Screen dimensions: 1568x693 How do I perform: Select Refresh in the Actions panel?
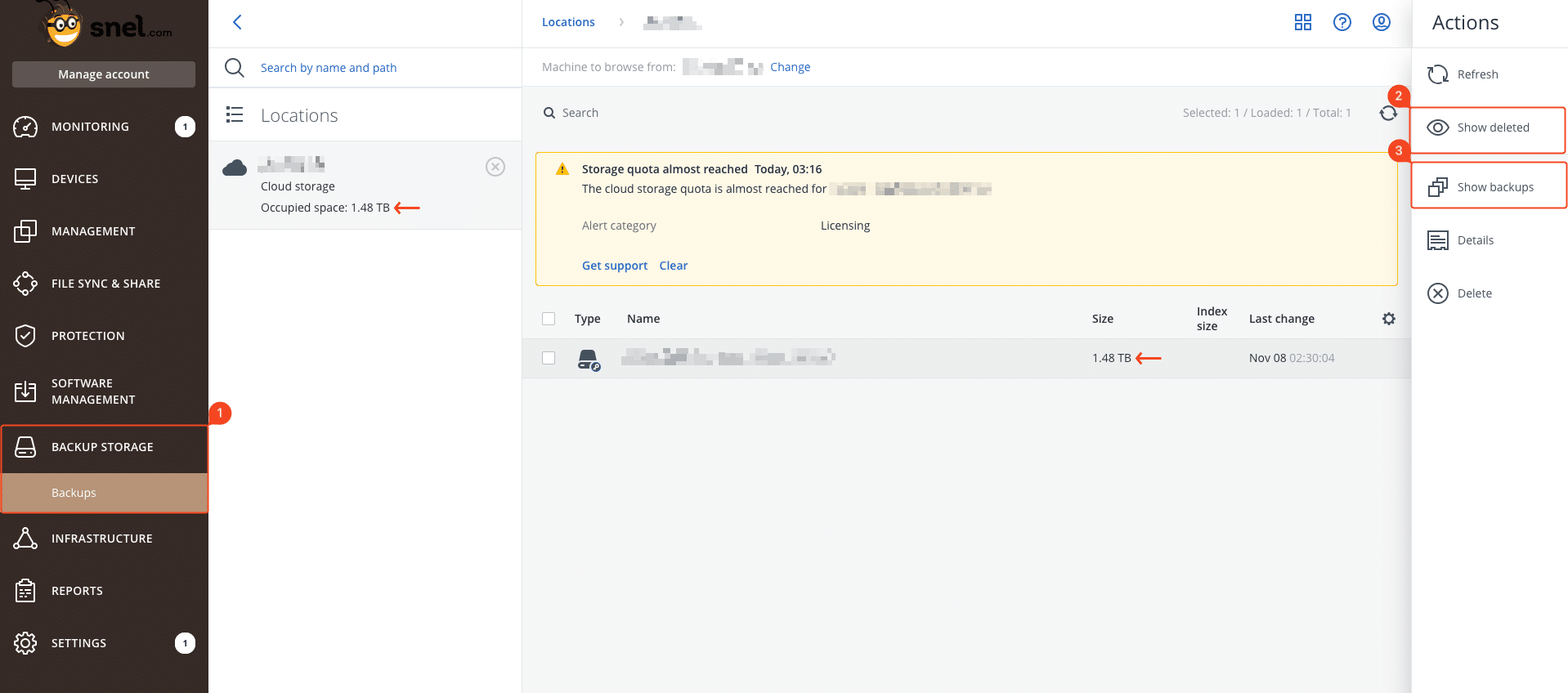coord(1463,74)
